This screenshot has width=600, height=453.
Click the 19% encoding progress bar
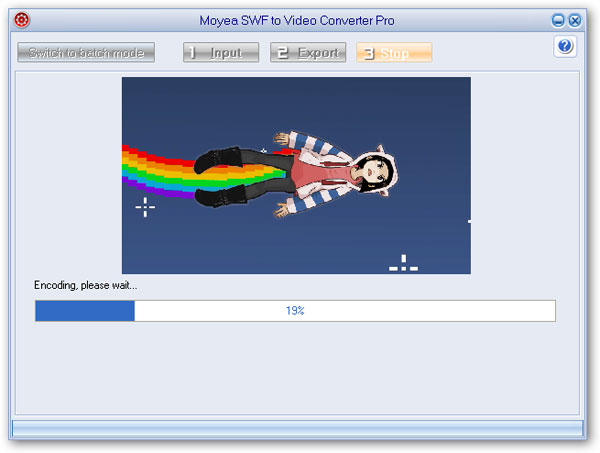click(x=295, y=311)
